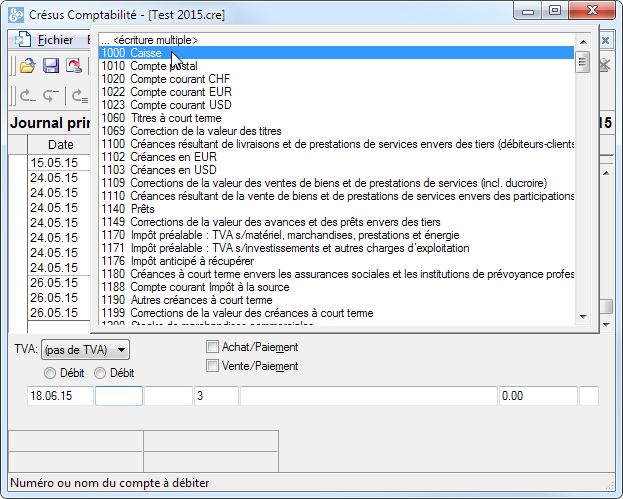623x499 pixels.
Task: Select 1171 Impôt préalable TVA s/investissements
Action: (336, 248)
